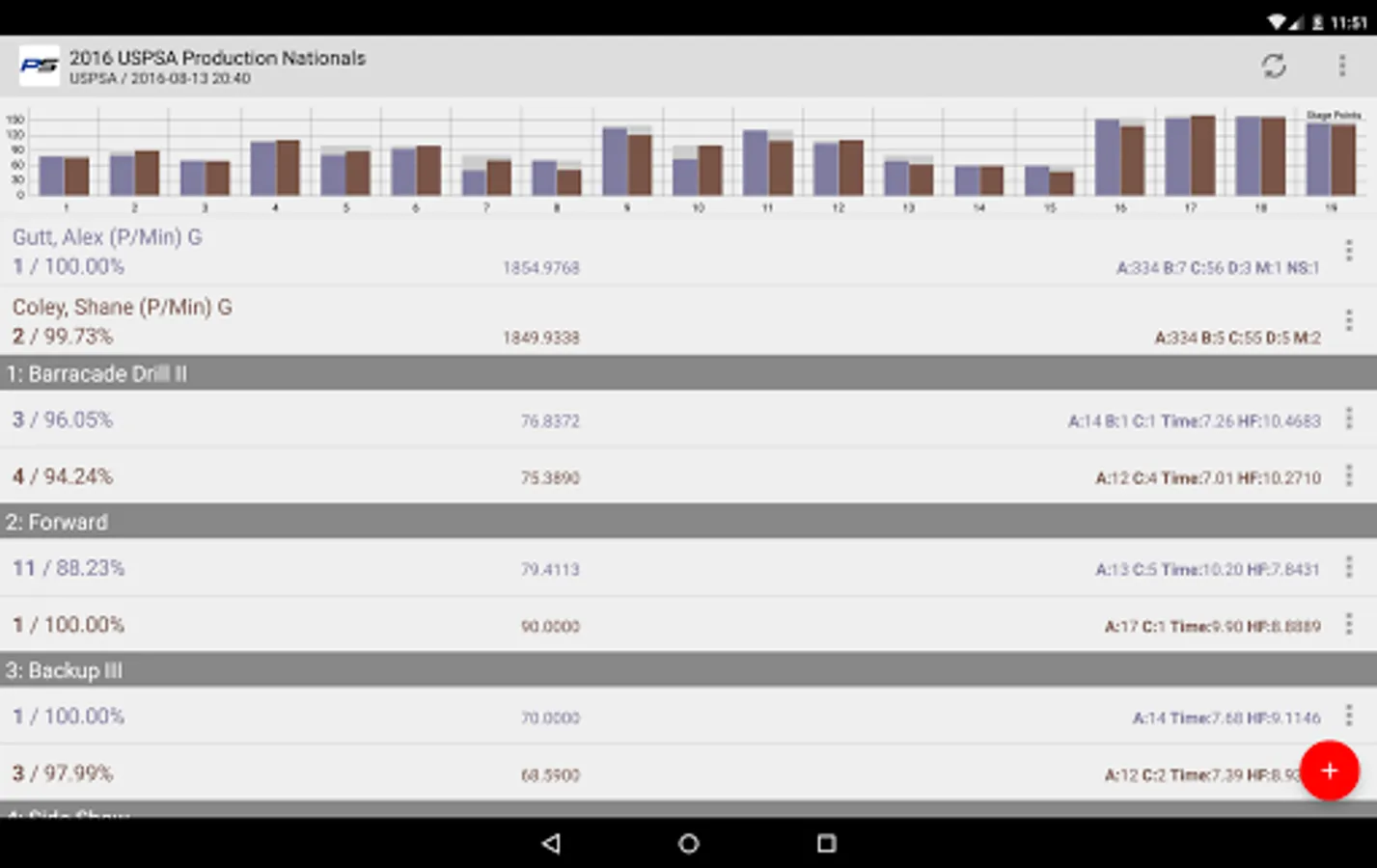Tap the stage 1 bars in the chart
1377x868 pixels.
click(x=65, y=176)
